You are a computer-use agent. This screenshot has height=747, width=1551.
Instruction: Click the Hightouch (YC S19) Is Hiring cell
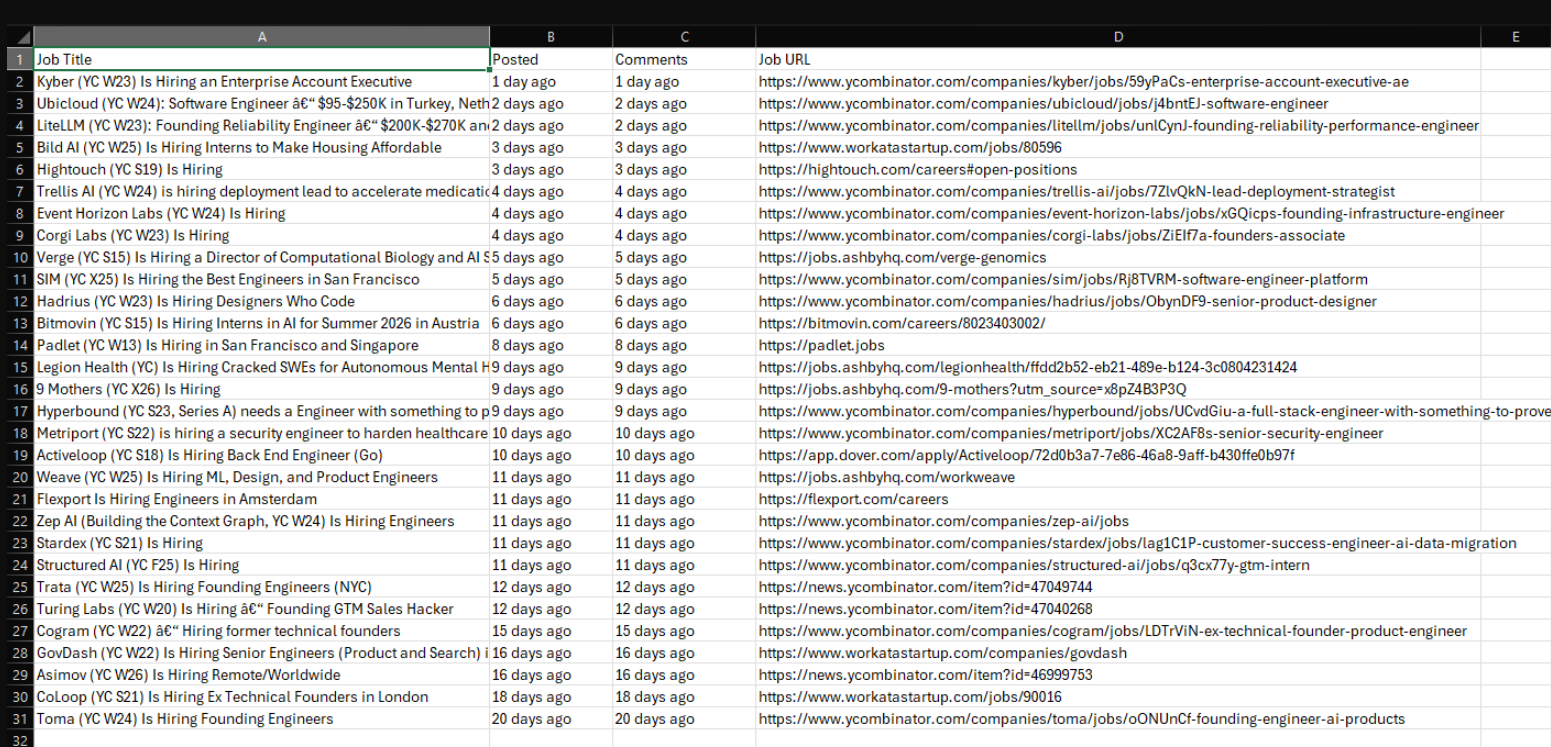click(262, 169)
